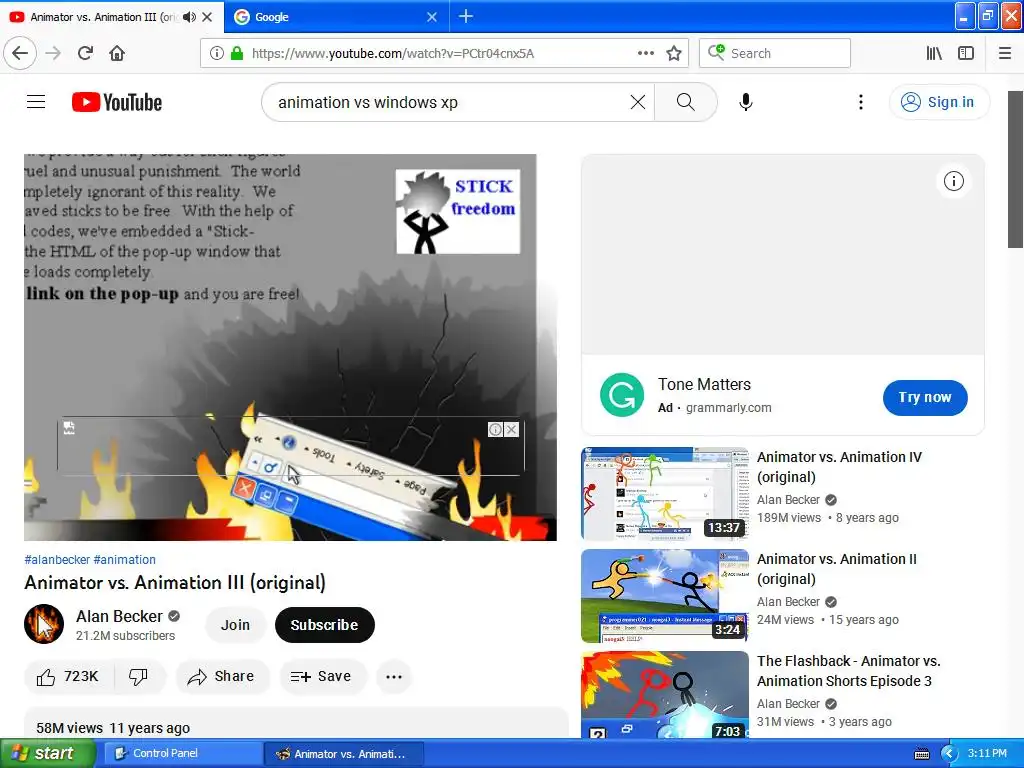Reload the current page
Screen dimensions: 1024x768
point(85,53)
